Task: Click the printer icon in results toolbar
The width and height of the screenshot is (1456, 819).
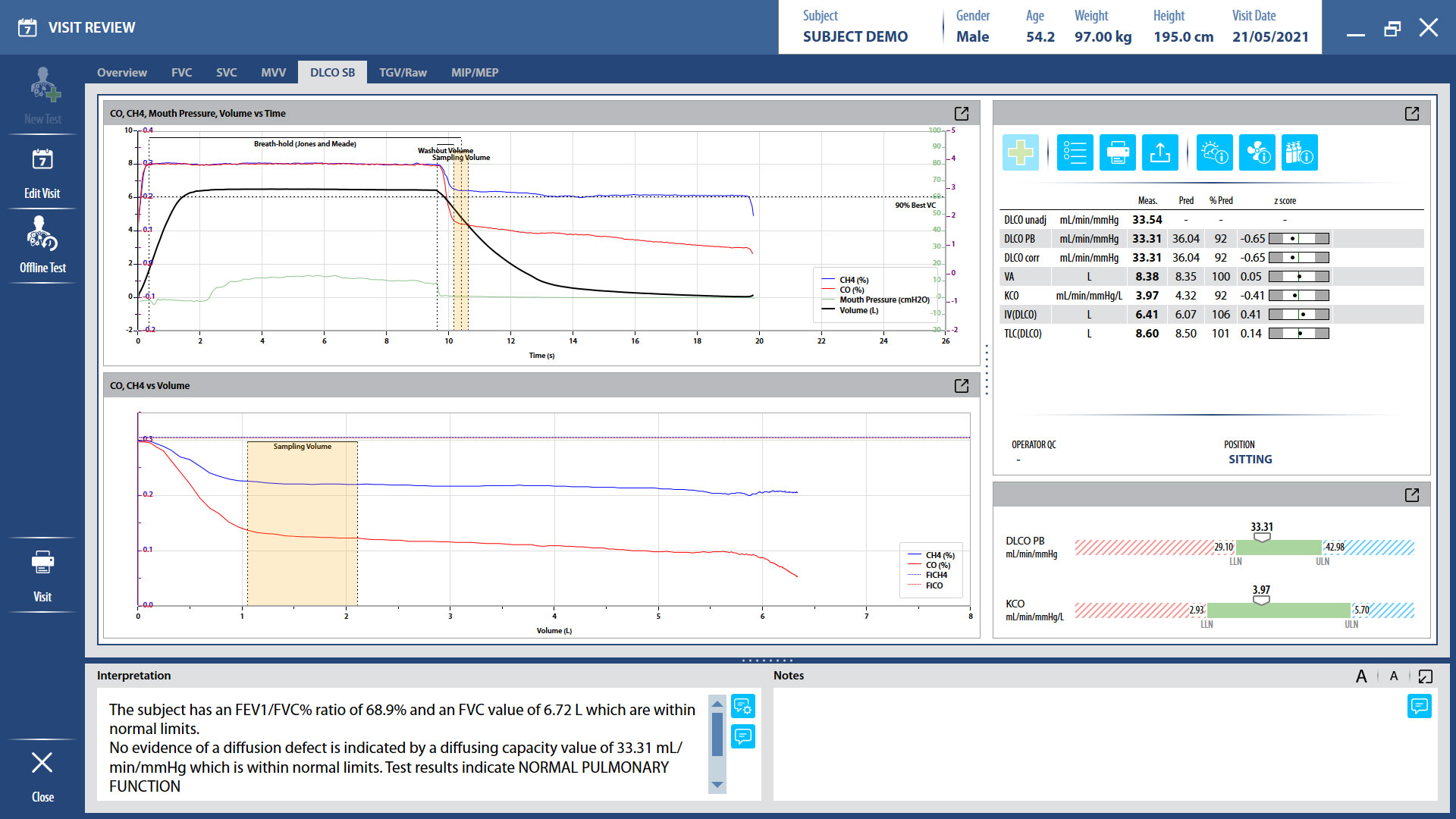Action: click(x=1117, y=152)
